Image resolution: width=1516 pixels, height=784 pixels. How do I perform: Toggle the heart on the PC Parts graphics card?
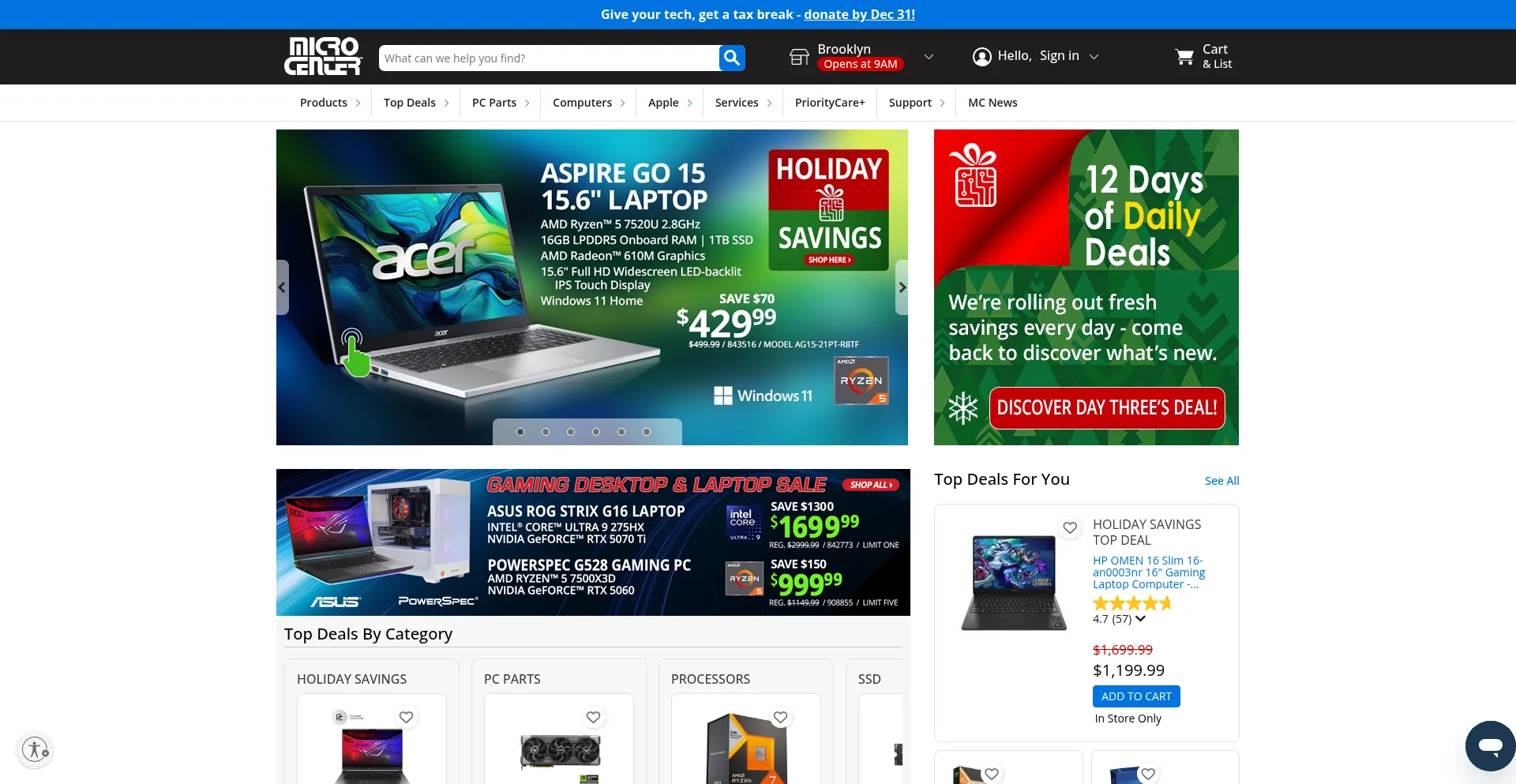(x=593, y=717)
